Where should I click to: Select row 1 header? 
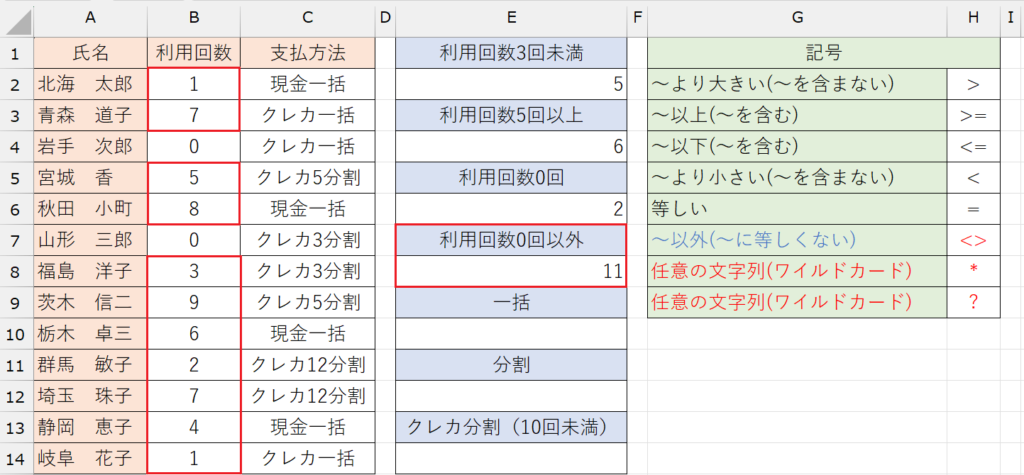tap(16, 52)
